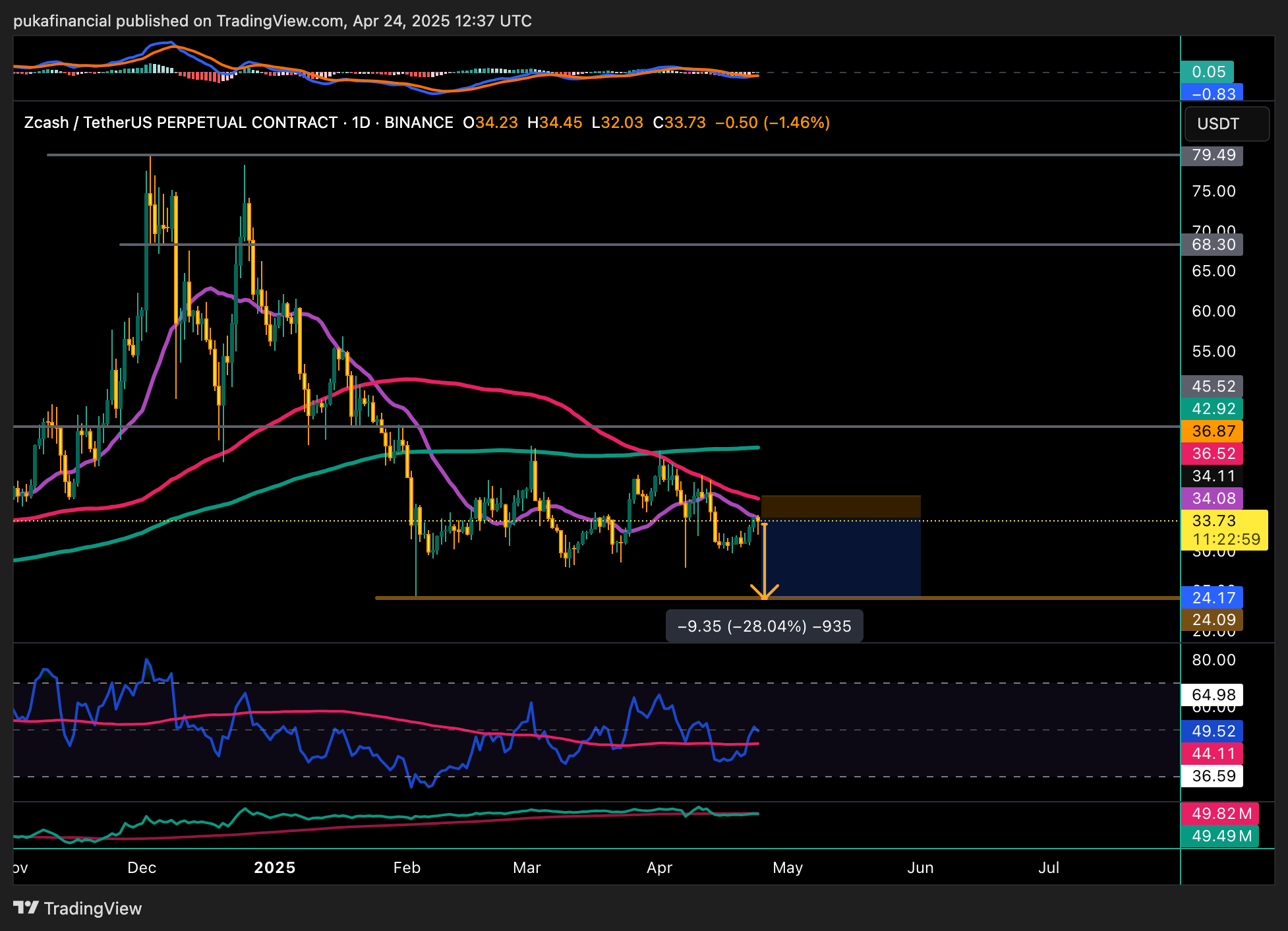Select the blue 24.17 target price label
This screenshot has height=931, width=1288.
click(1212, 598)
